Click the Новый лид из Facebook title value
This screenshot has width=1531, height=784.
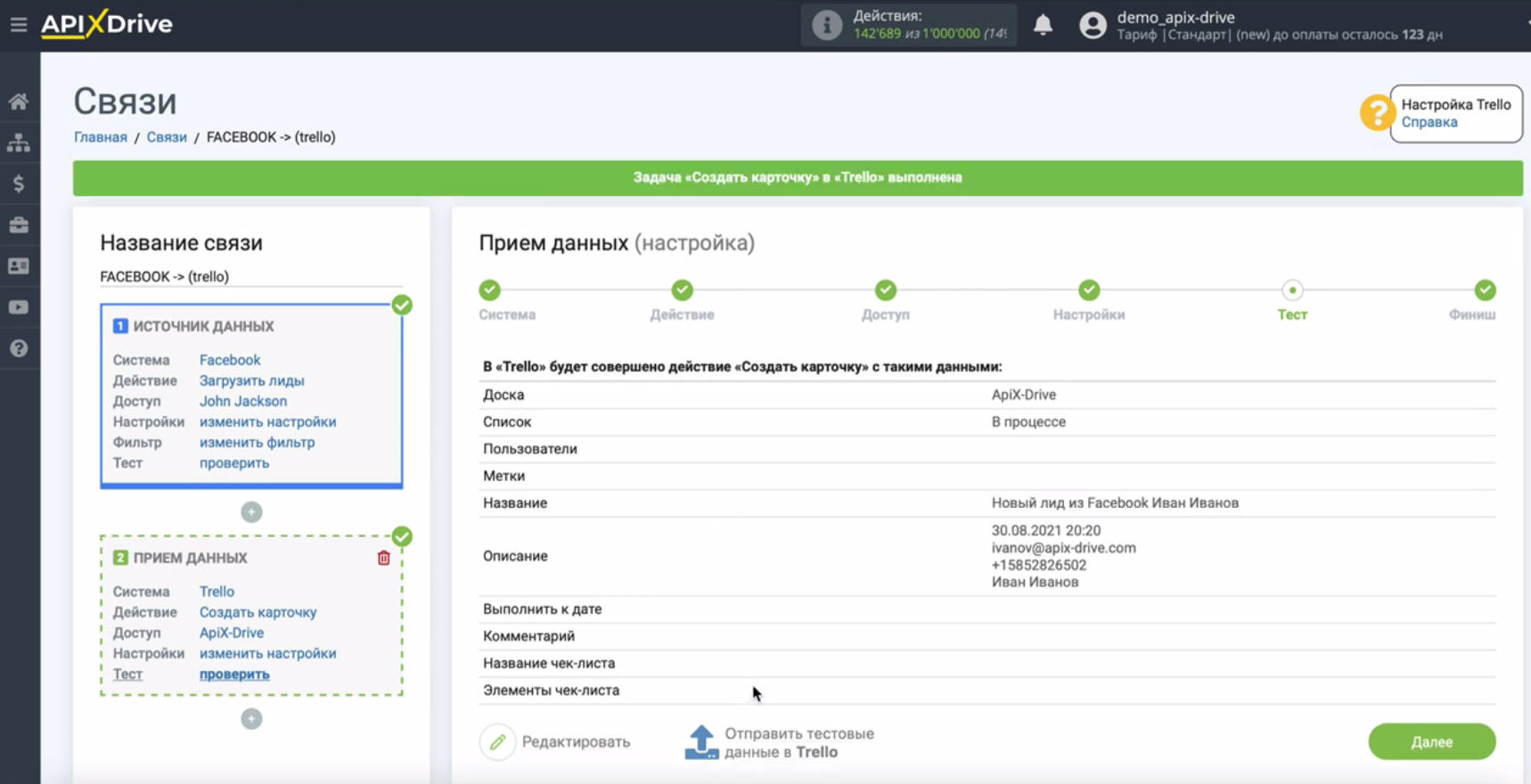pos(1115,503)
